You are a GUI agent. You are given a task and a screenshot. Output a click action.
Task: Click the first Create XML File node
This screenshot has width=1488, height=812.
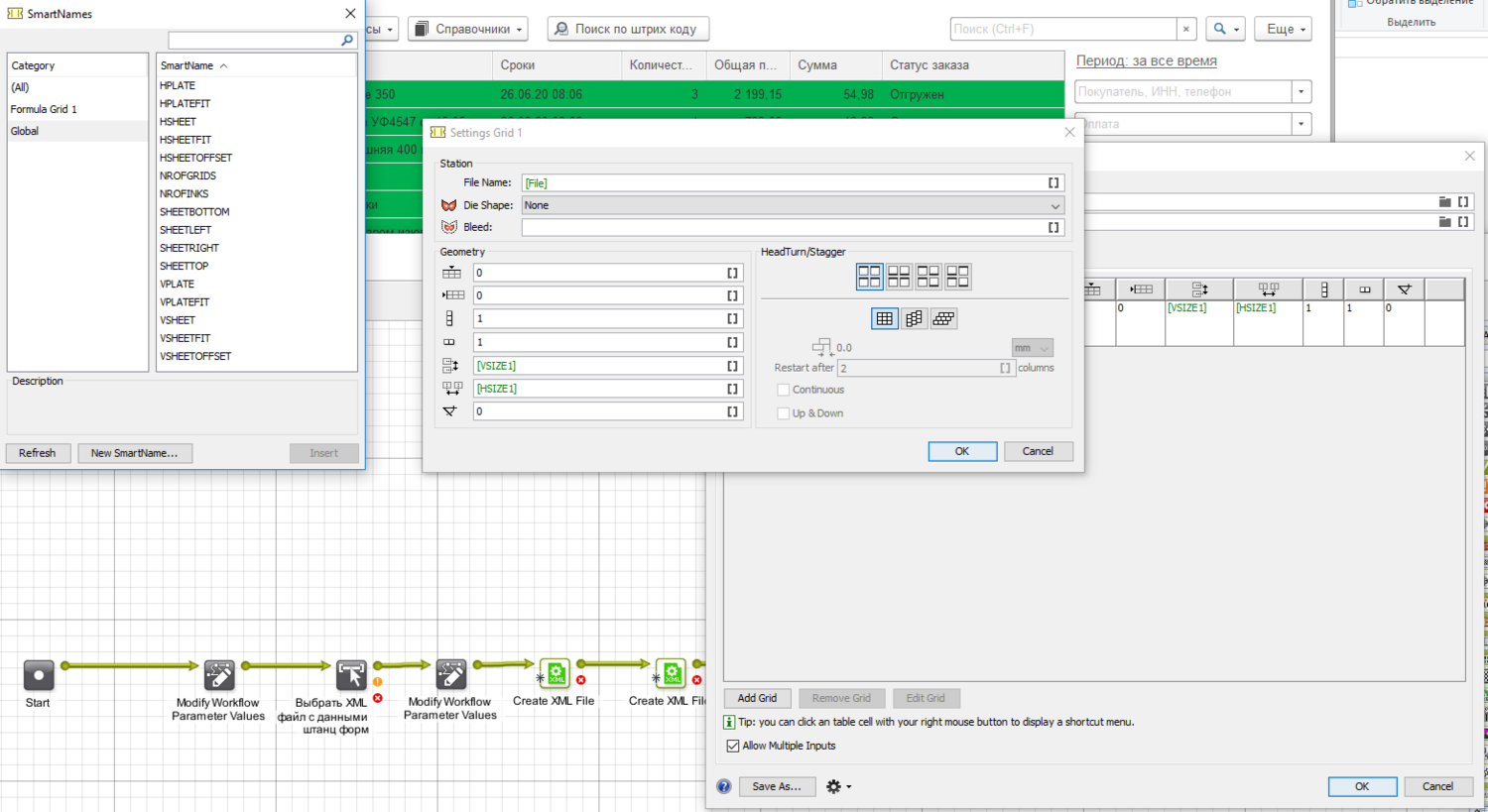(x=555, y=673)
